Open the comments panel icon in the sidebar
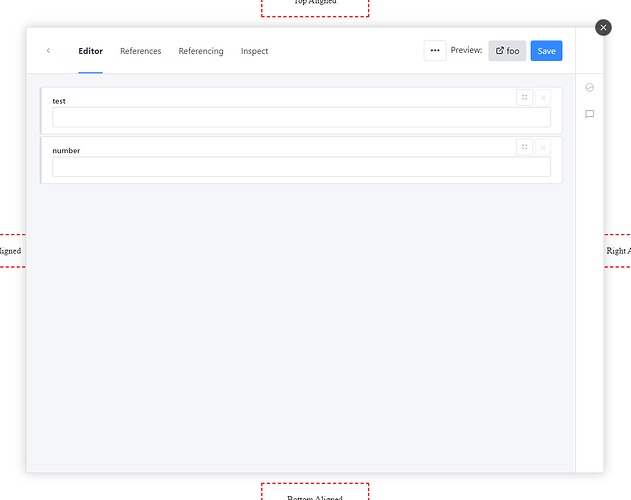The height and width of the screenshot is (500, 631). 590,114
